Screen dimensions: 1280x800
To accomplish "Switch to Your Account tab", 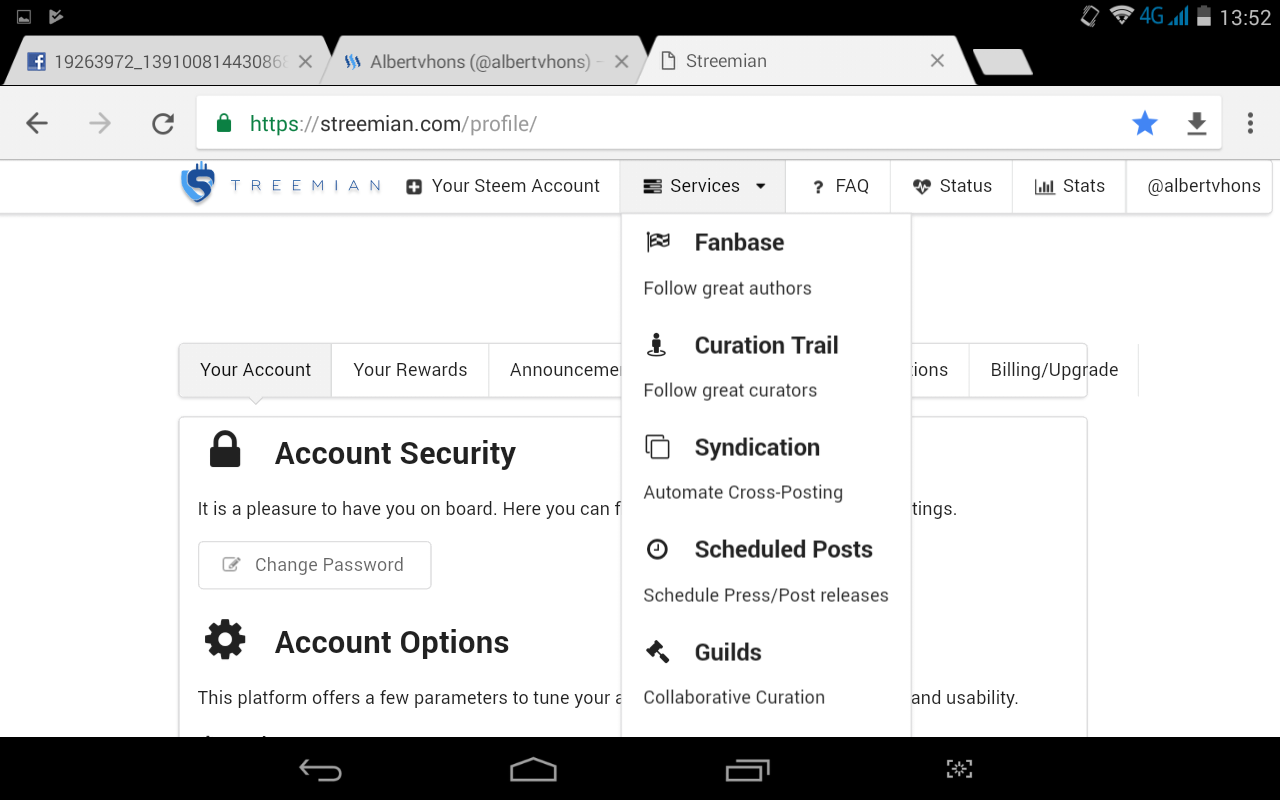I will tap(255, 370).
